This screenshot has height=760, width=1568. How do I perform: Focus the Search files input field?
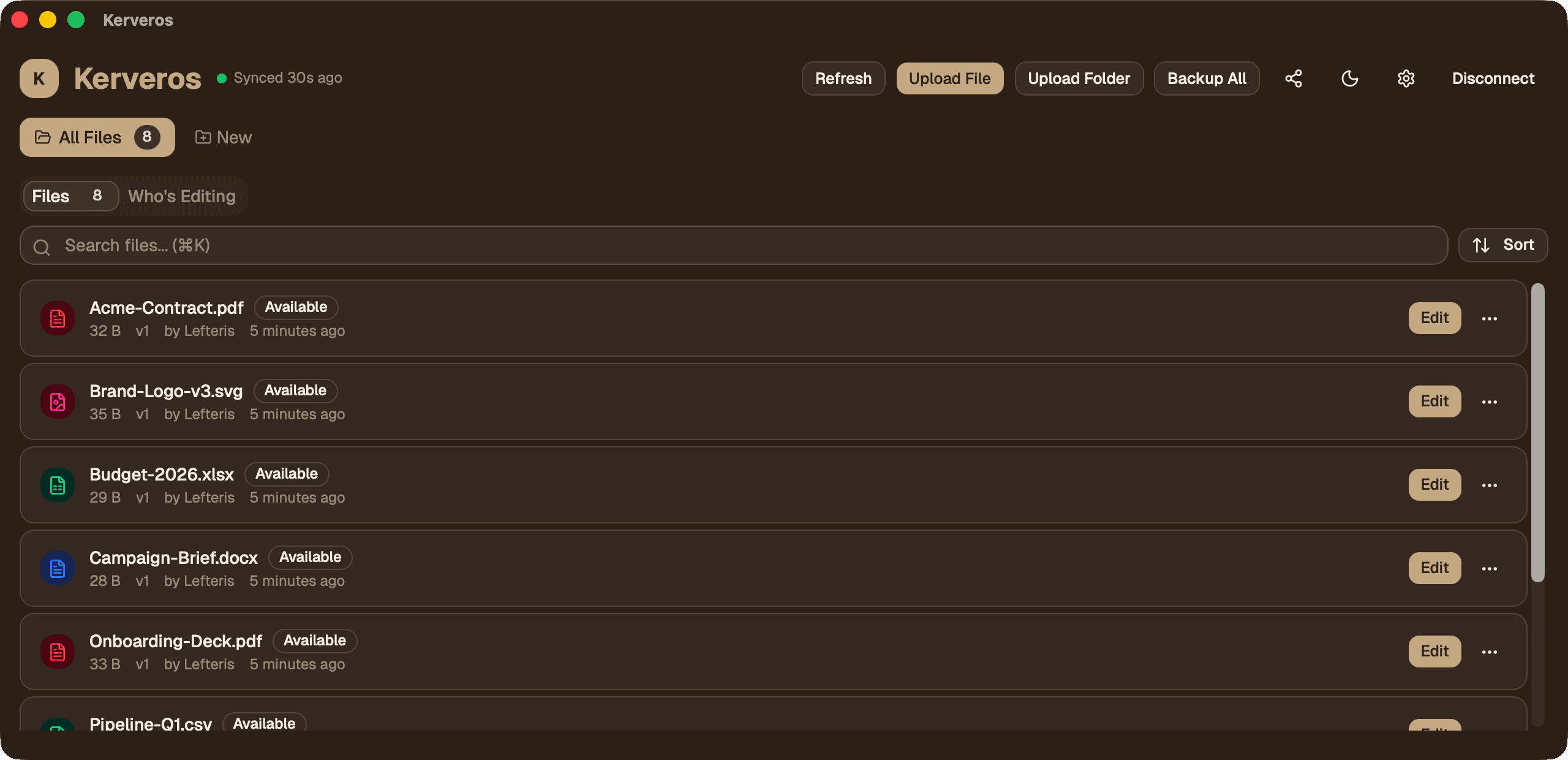(734, 245)
